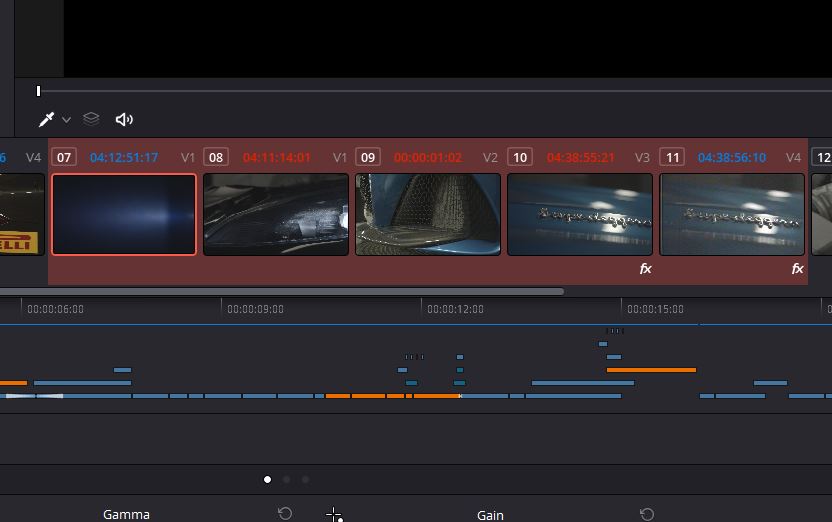
Task: Select clip 10 Superleggera badge thumbnail
Action: click(x=580, y=214)
